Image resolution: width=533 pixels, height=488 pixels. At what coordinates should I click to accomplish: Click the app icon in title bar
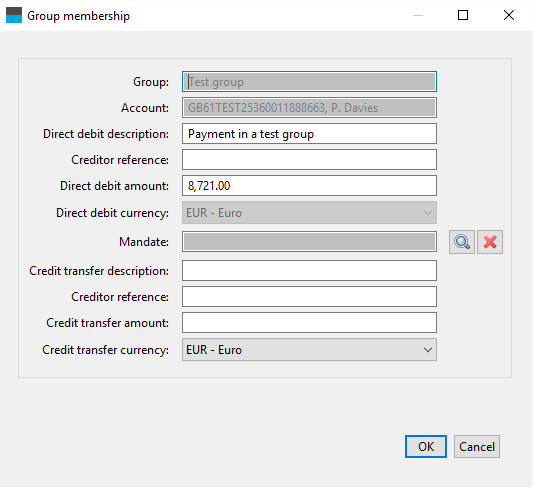point(14,15)
